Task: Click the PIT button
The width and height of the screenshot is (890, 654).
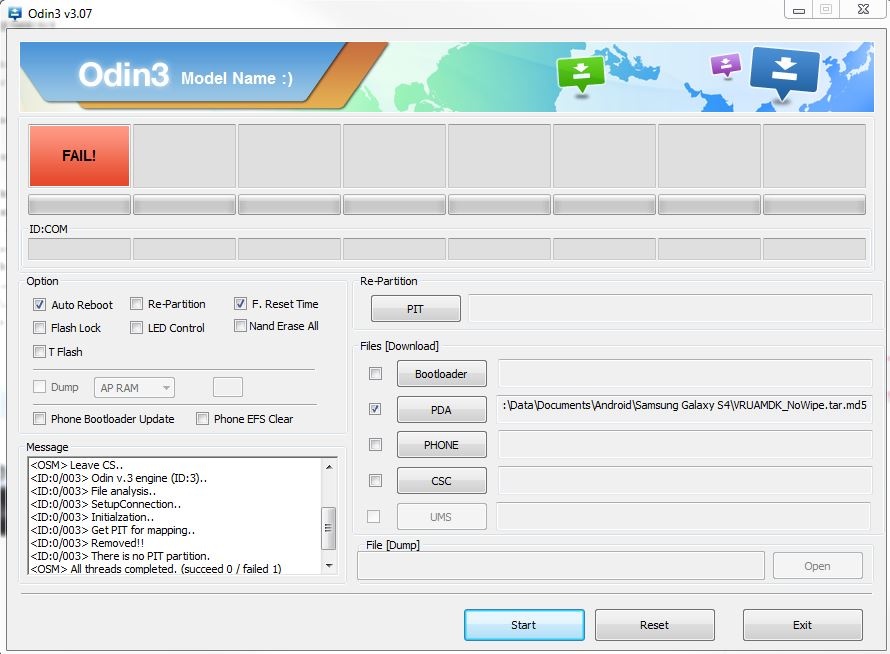Action: click(415, 309)
